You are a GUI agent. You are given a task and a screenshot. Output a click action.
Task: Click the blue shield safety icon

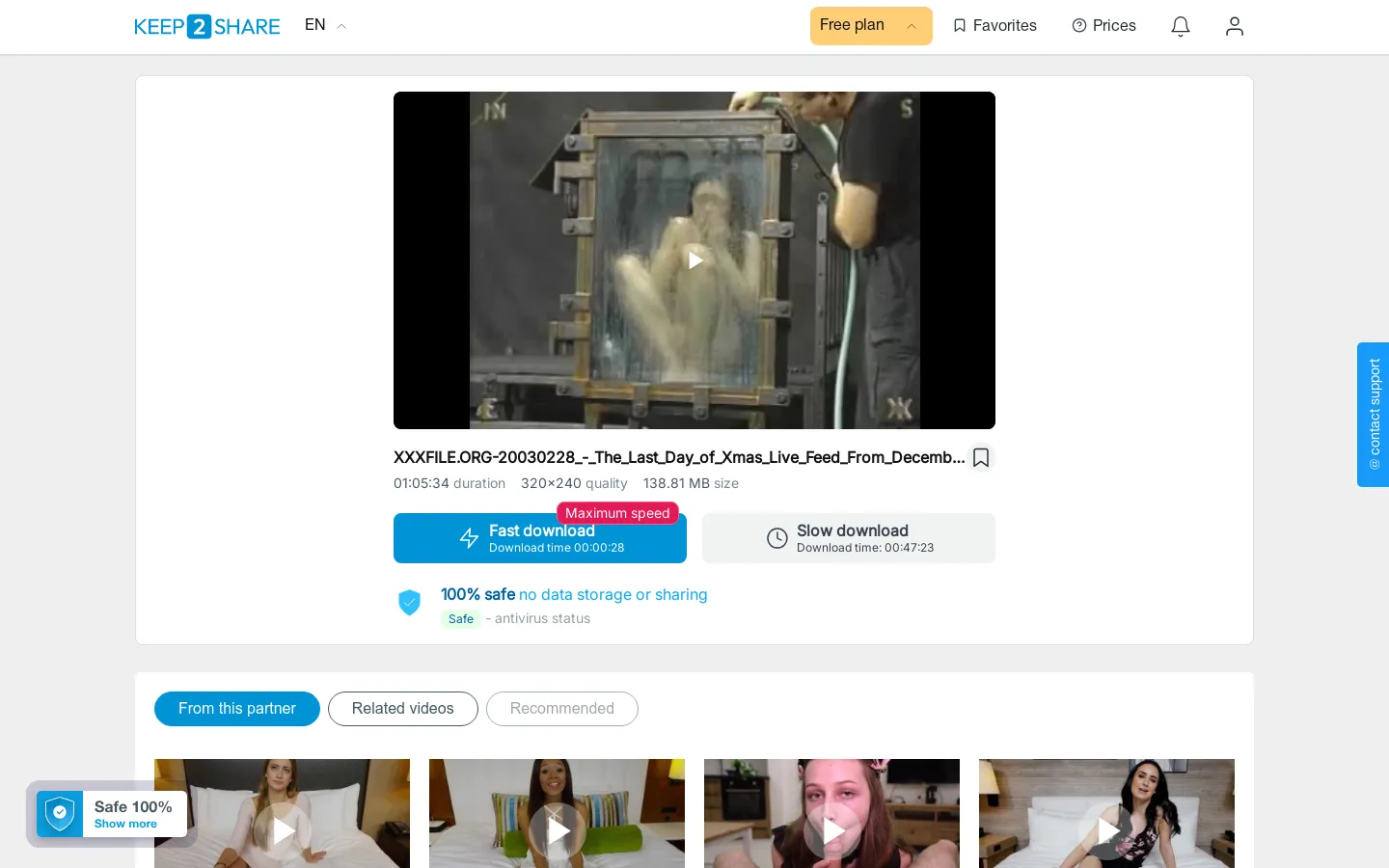pos(410,603)
